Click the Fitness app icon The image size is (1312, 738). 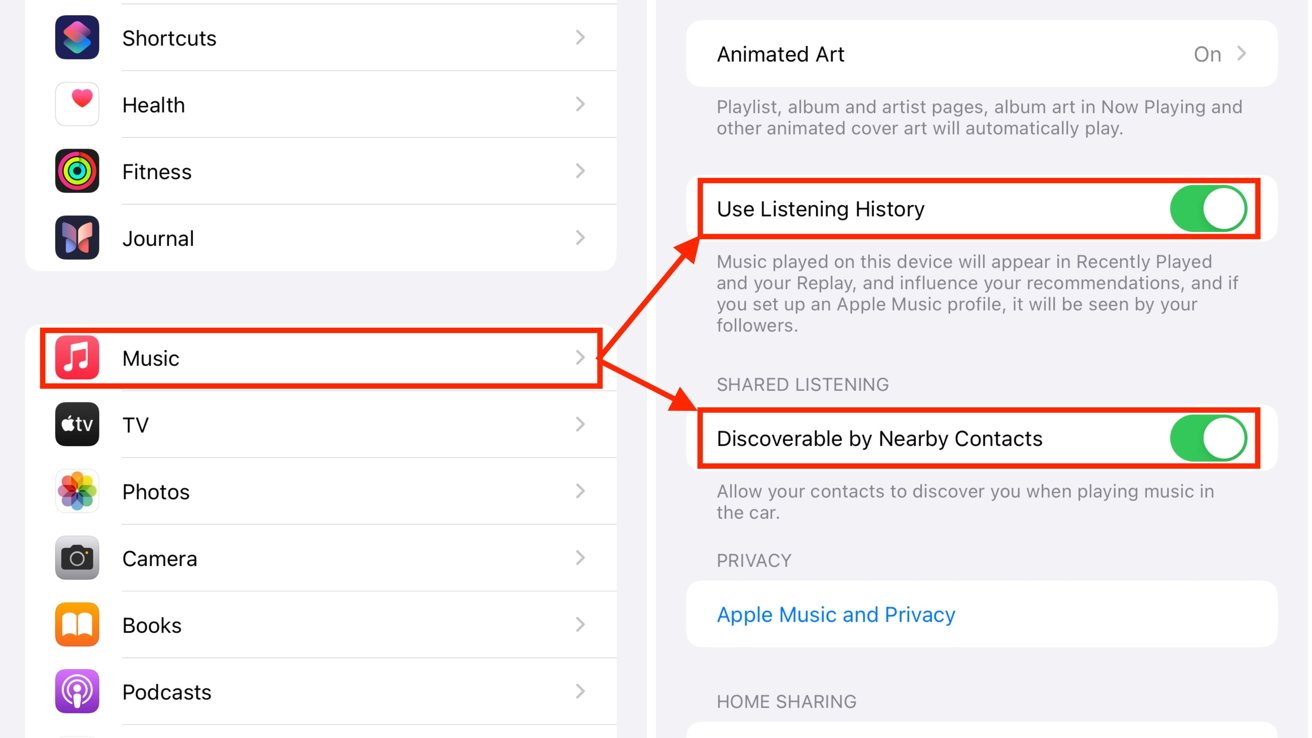point(77,171)
